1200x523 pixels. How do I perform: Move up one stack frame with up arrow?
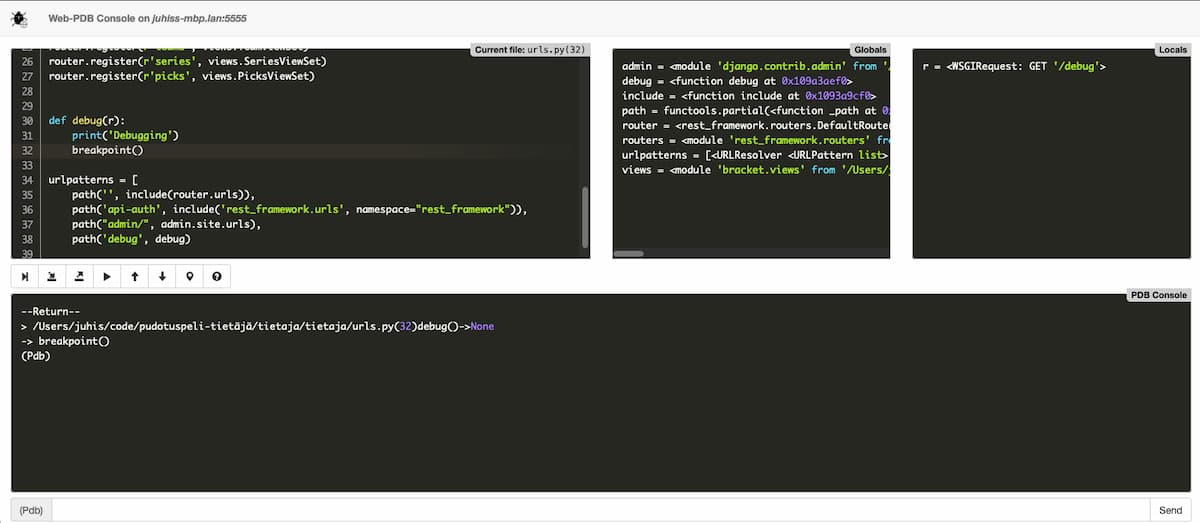(135, 276)
